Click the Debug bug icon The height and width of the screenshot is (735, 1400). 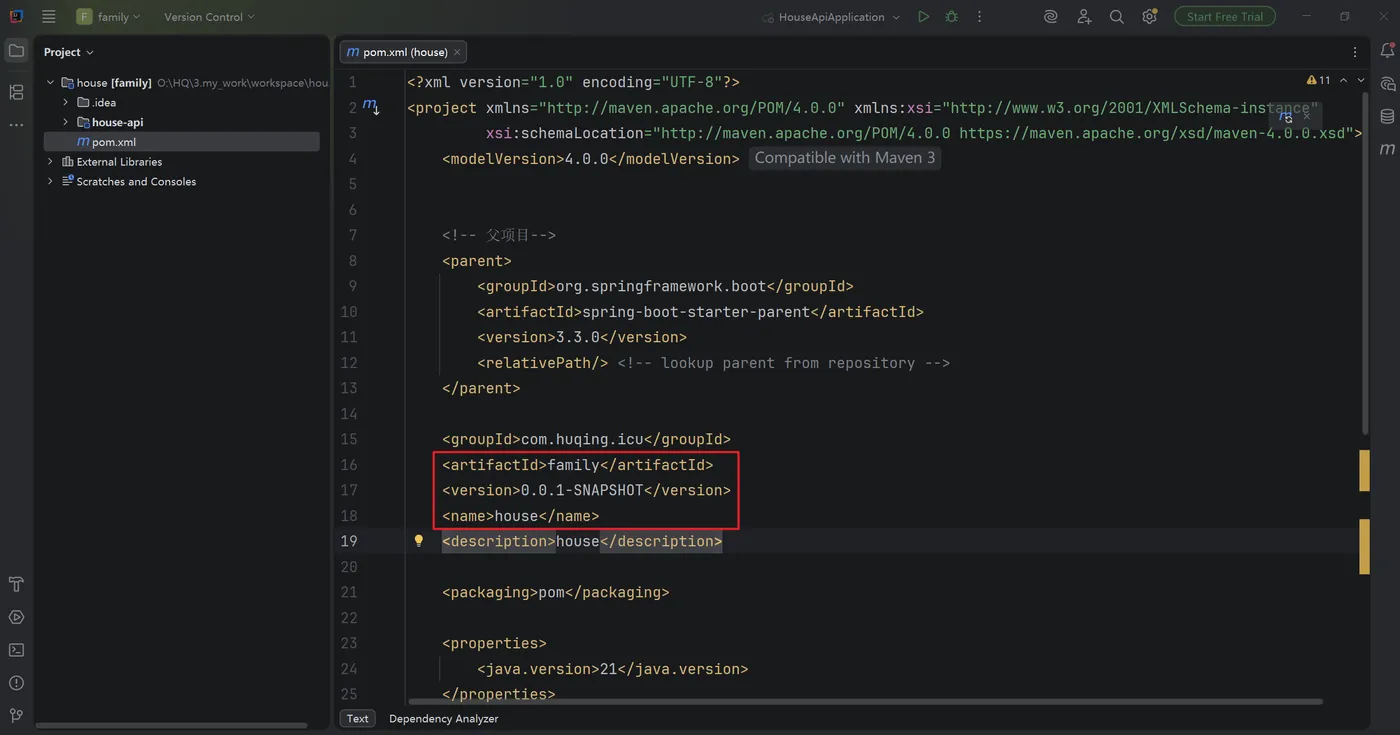click(951, 17)
